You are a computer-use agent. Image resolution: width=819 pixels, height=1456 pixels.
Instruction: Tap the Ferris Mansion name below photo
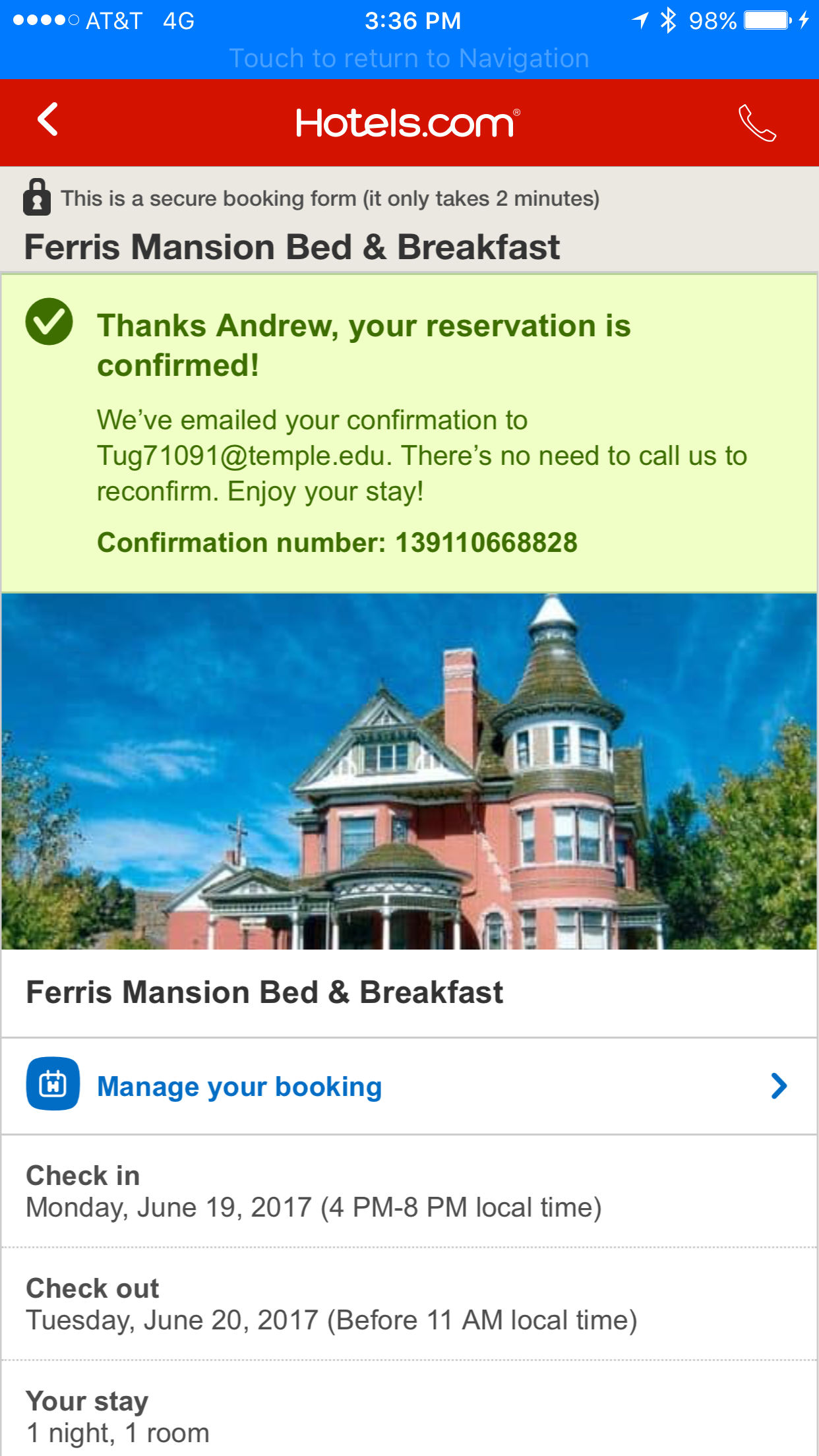(x=264, y=992)
